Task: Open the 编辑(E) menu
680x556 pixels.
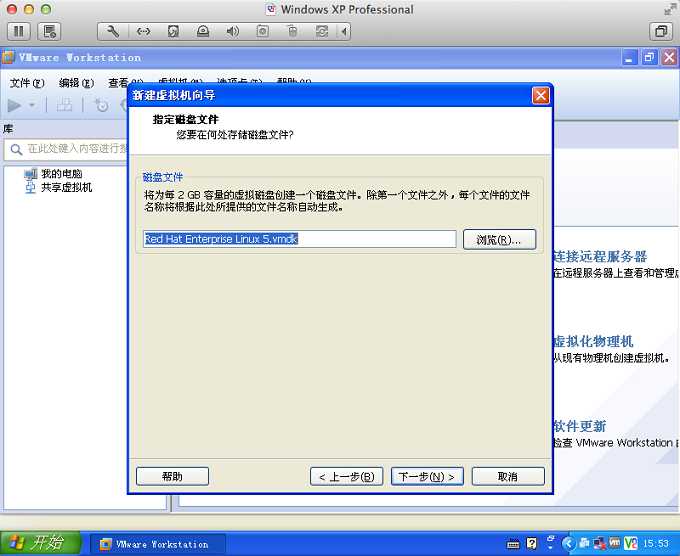Action: click(x=76, y=82)
